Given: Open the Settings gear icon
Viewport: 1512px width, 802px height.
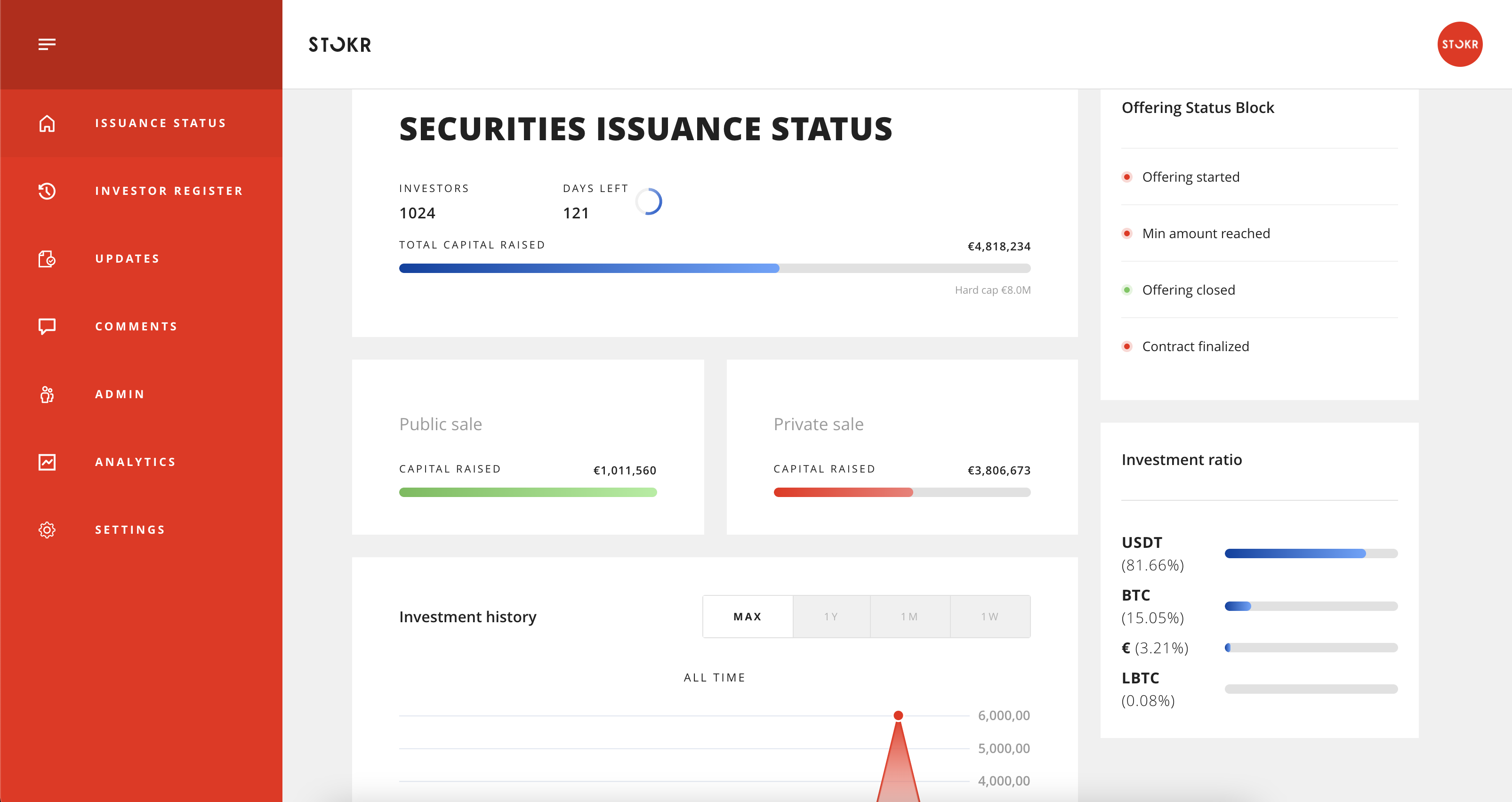Looking at the screenshot, I should tap(47, 530).
